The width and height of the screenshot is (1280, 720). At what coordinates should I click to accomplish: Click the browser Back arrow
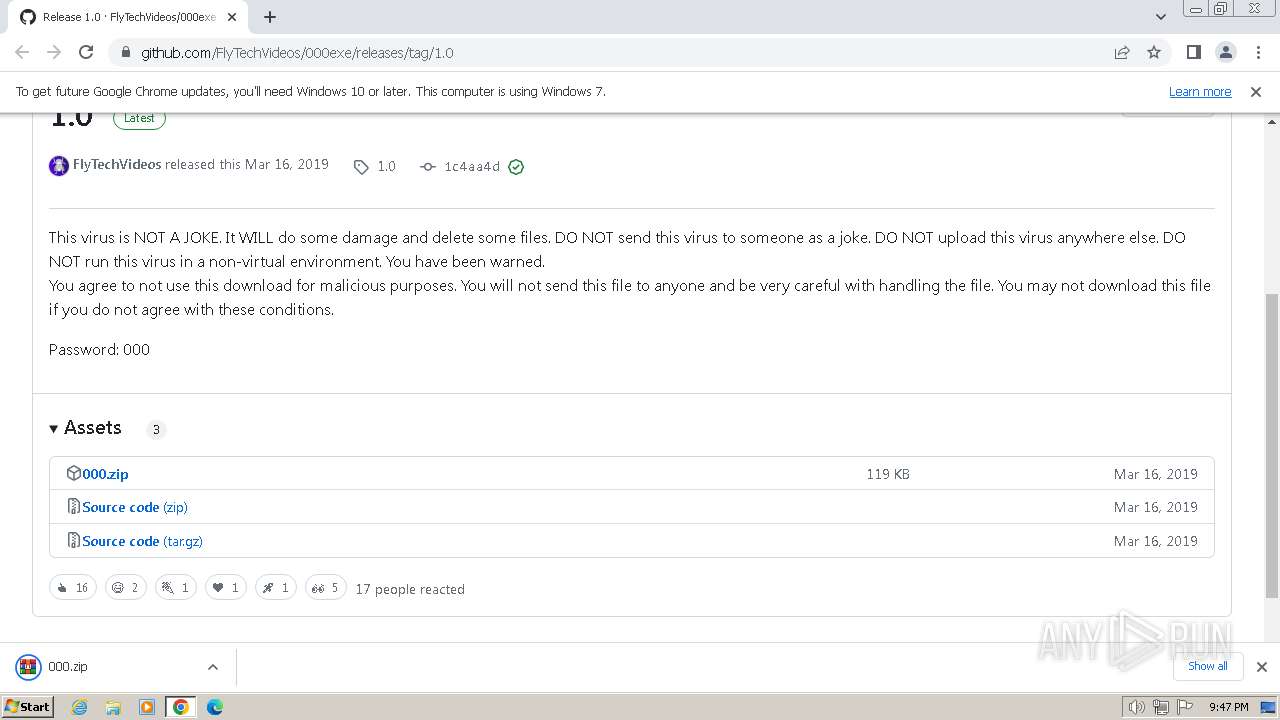22,52
